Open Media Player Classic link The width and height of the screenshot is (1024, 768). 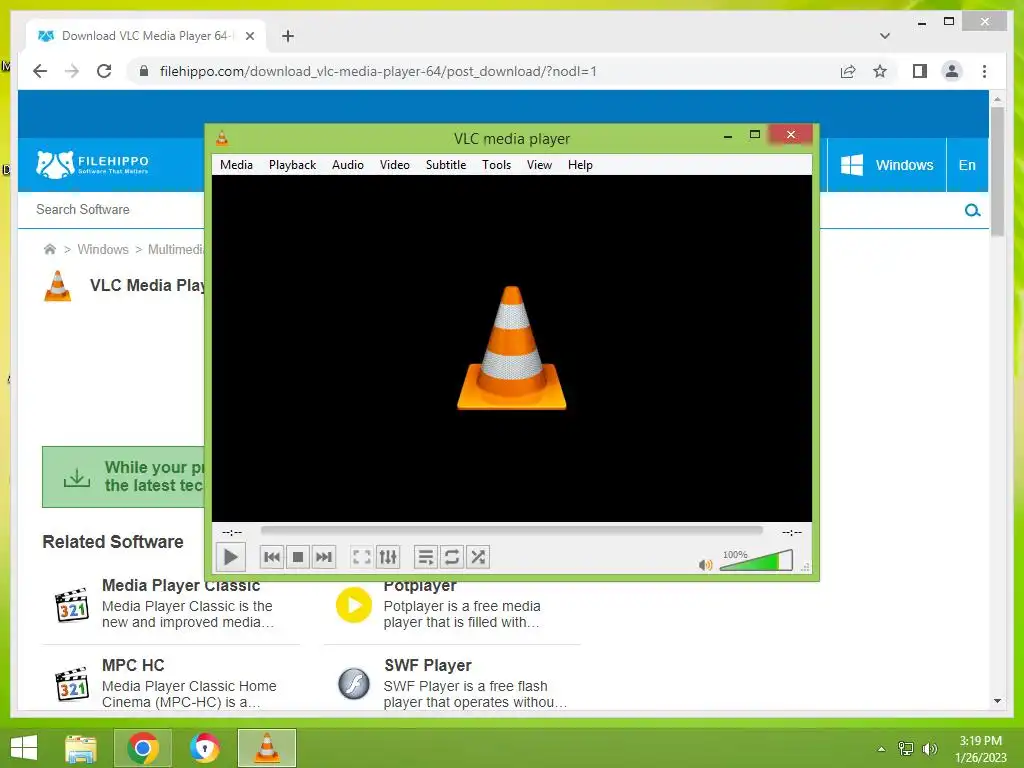[x=181, y=585]
